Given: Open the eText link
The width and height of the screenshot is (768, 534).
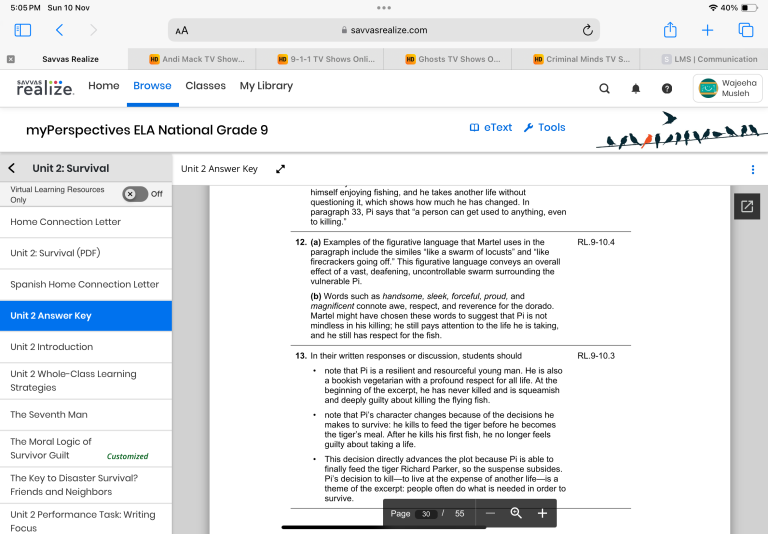Looking at the screenshot, I should [490, 128].
